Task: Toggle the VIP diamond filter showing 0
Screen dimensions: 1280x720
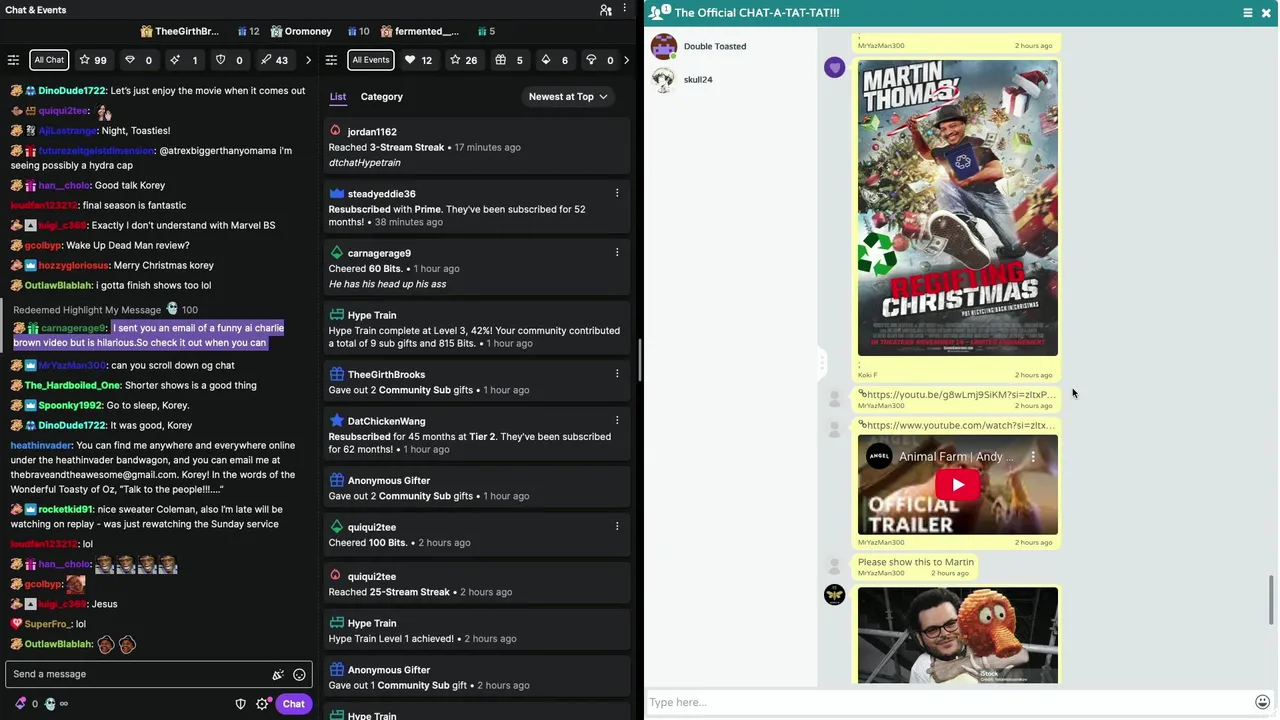Action: click(138, 60)
